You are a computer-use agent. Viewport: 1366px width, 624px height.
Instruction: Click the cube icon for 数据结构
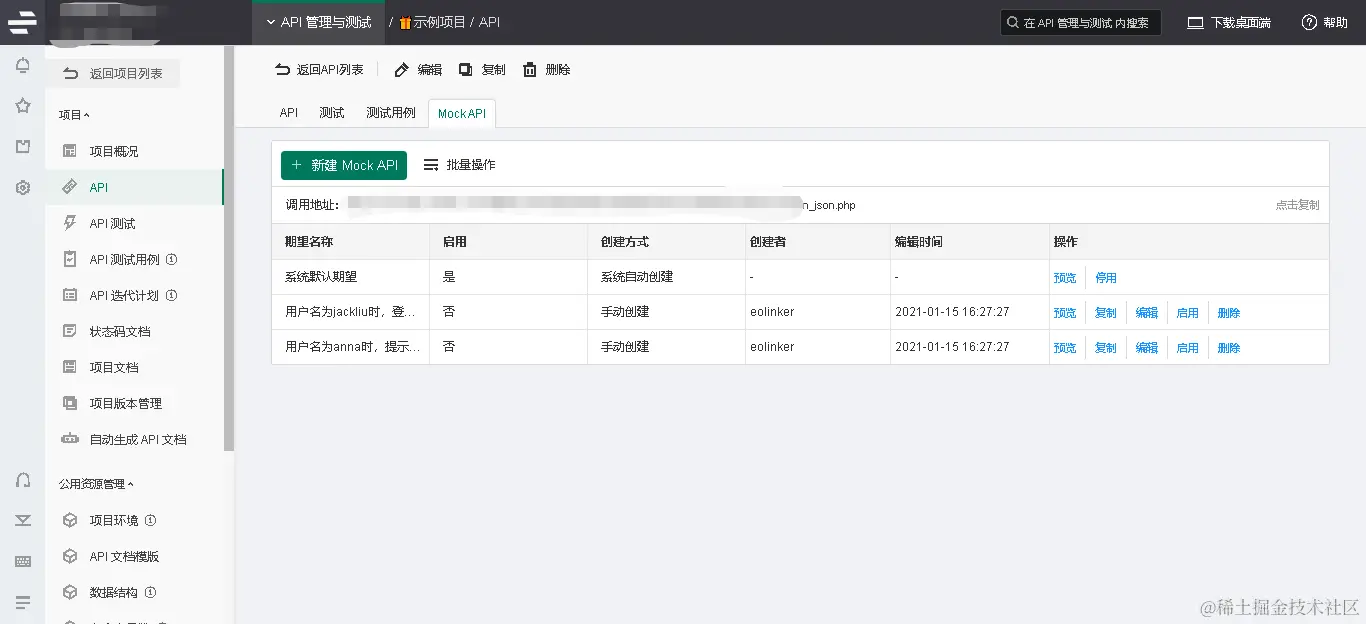[70, 592]
